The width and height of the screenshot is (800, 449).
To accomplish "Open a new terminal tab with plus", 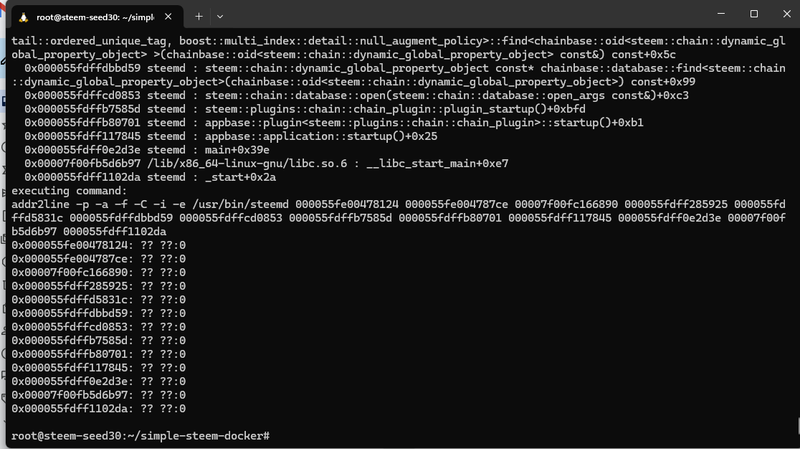I will [198, 16].
